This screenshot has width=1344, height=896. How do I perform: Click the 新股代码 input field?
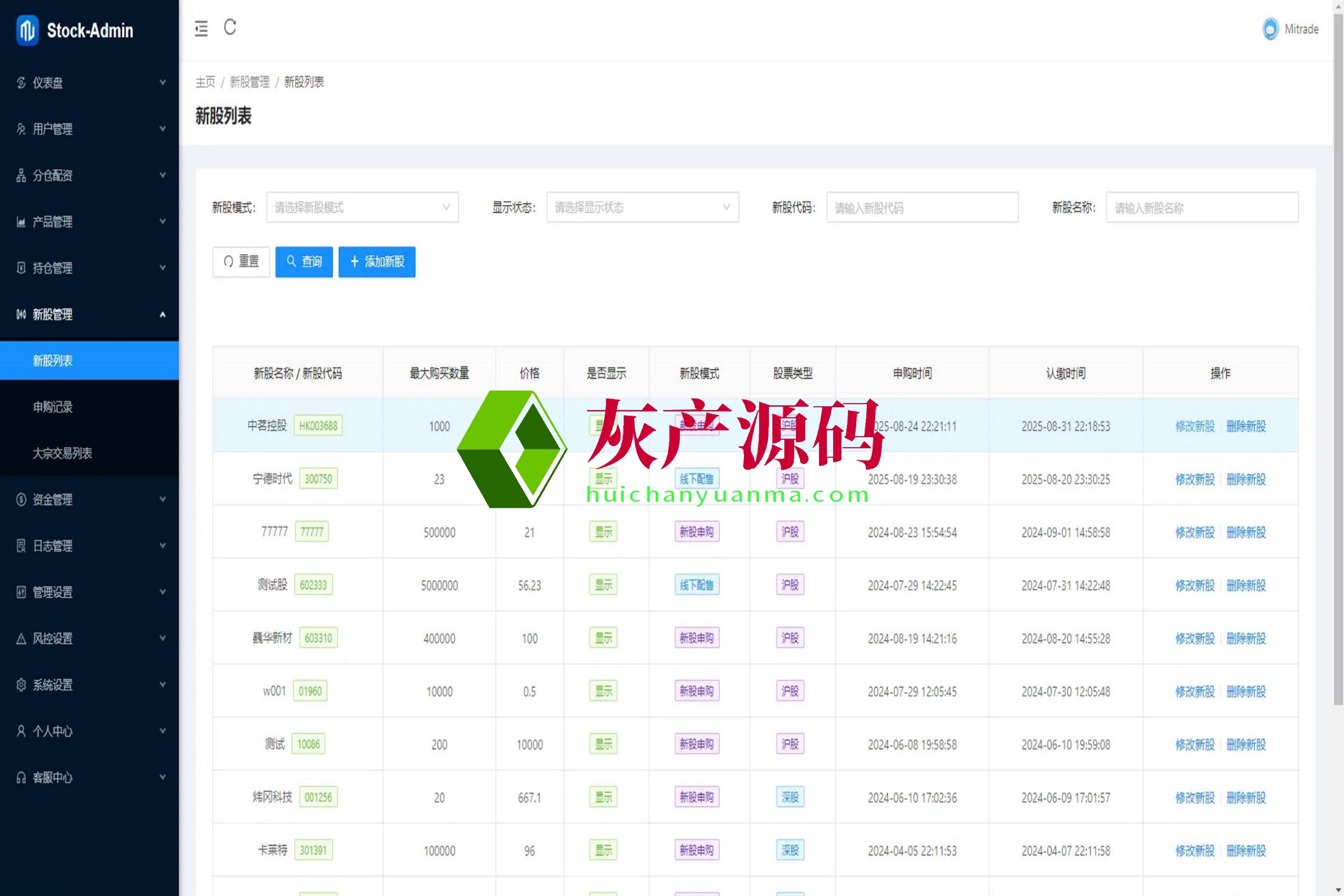tap(922, 207)
